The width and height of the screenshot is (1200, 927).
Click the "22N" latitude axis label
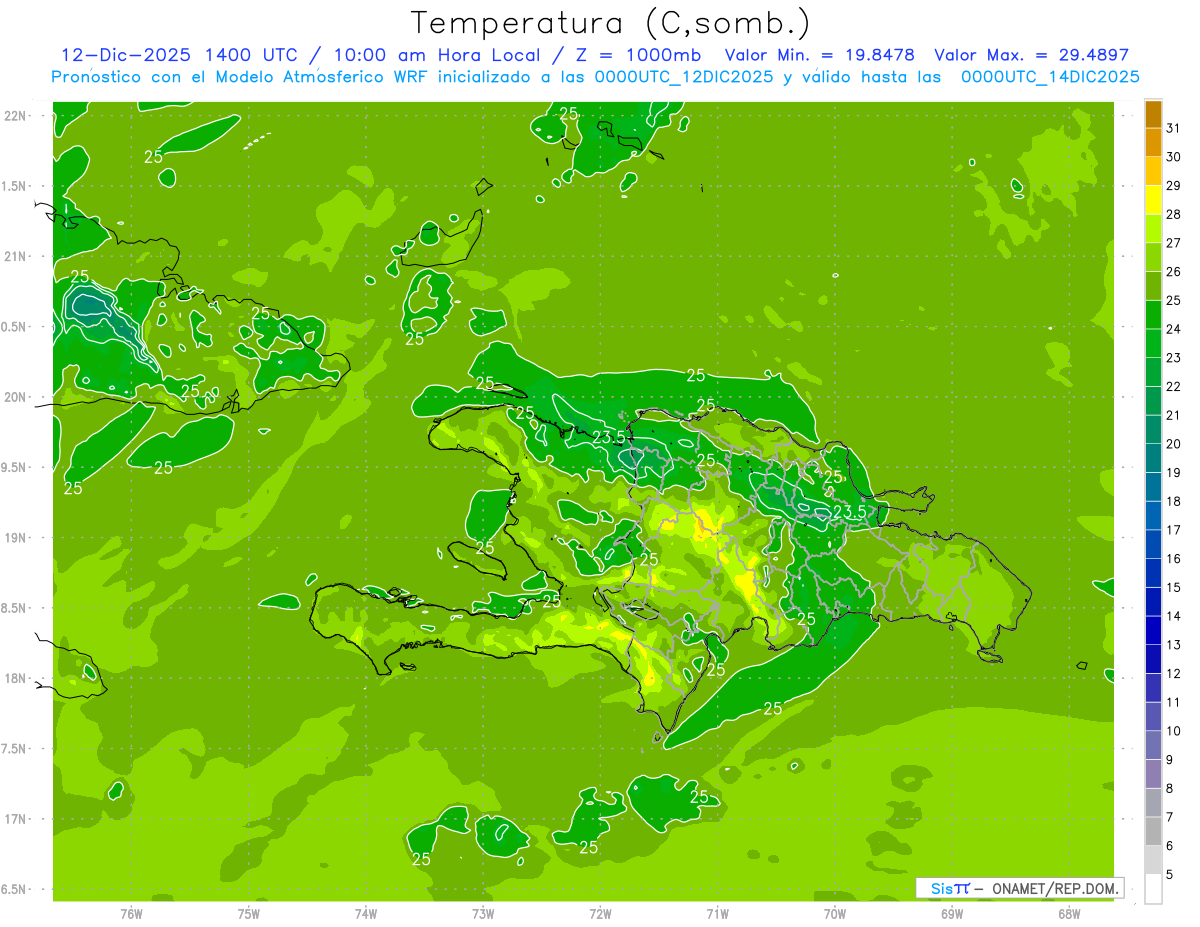16,115
